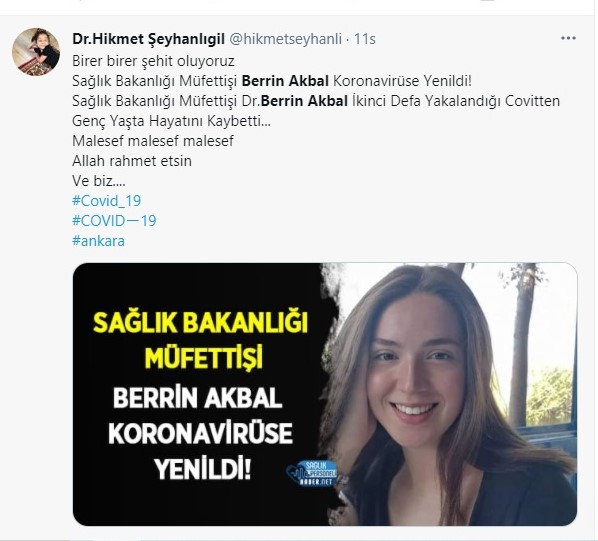
Task: Click the line 'Birer birer şehit oluyoruz'
Action: click(x=153, y=61)
